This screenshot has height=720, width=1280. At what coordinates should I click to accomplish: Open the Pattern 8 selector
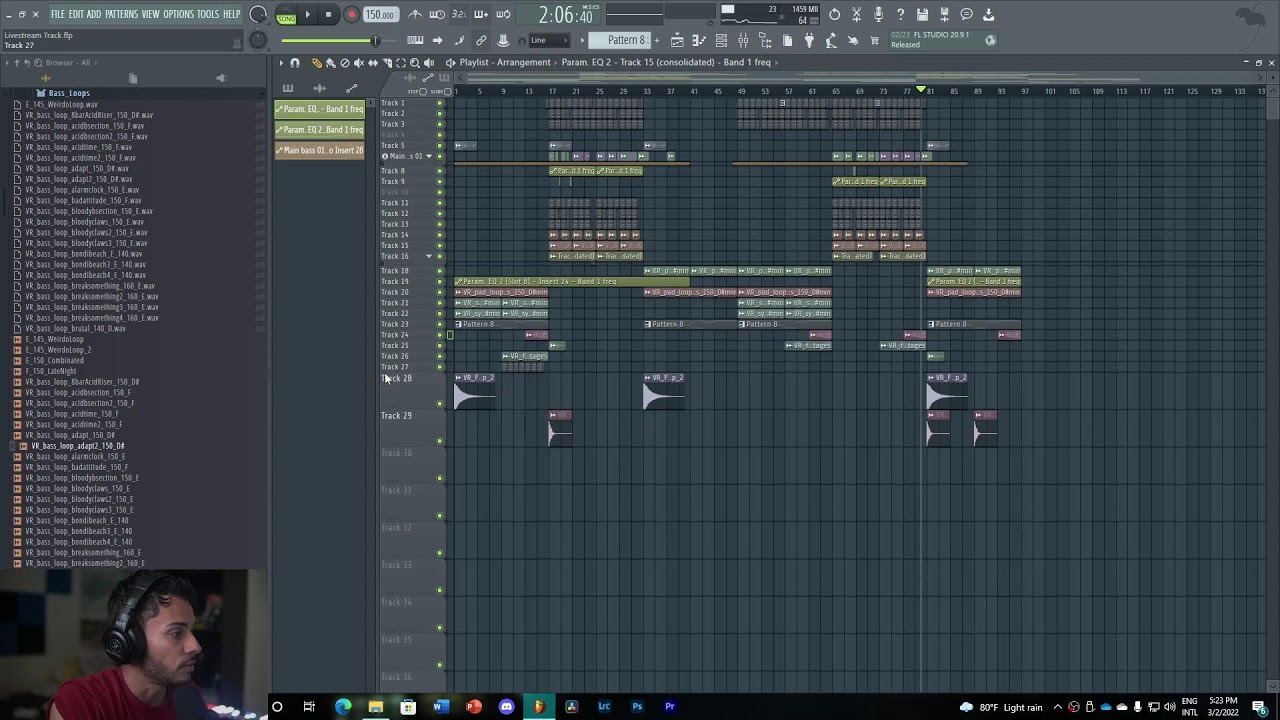pyautogui.click(x=618, y=40)
